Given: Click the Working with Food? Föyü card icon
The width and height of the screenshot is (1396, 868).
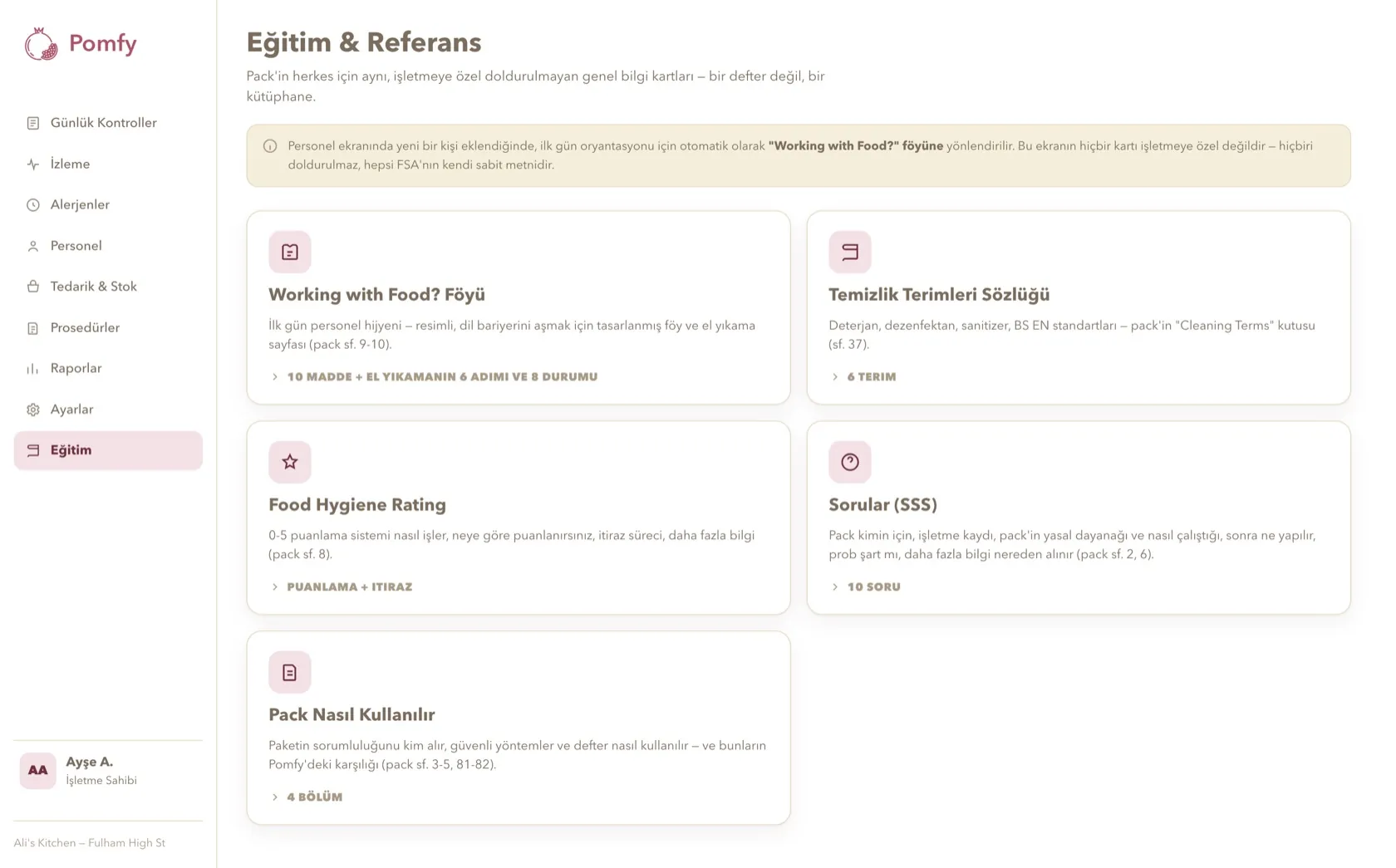Looking at the screenshot, I should (290, 252).
